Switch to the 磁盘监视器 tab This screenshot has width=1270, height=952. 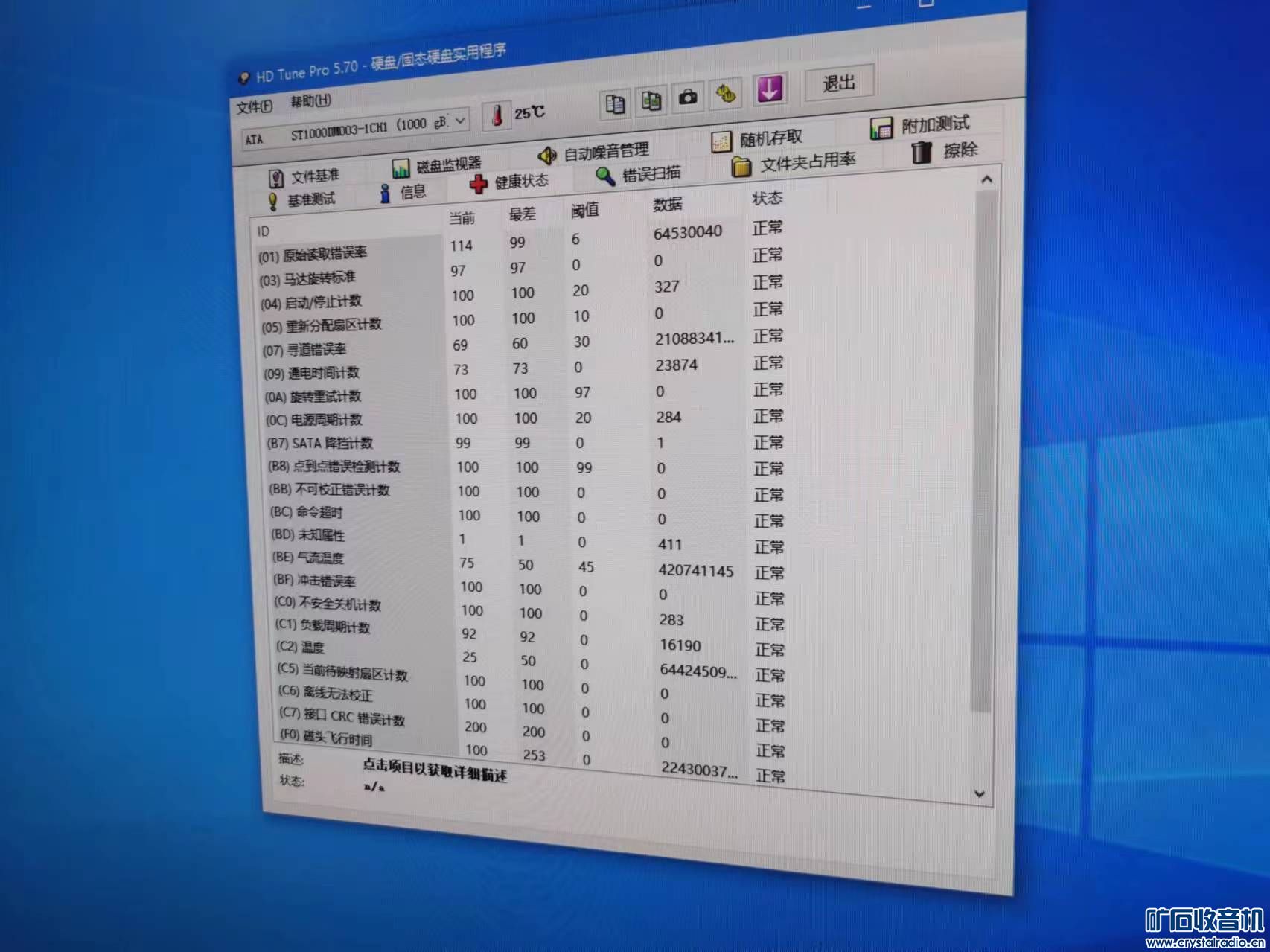437,166
